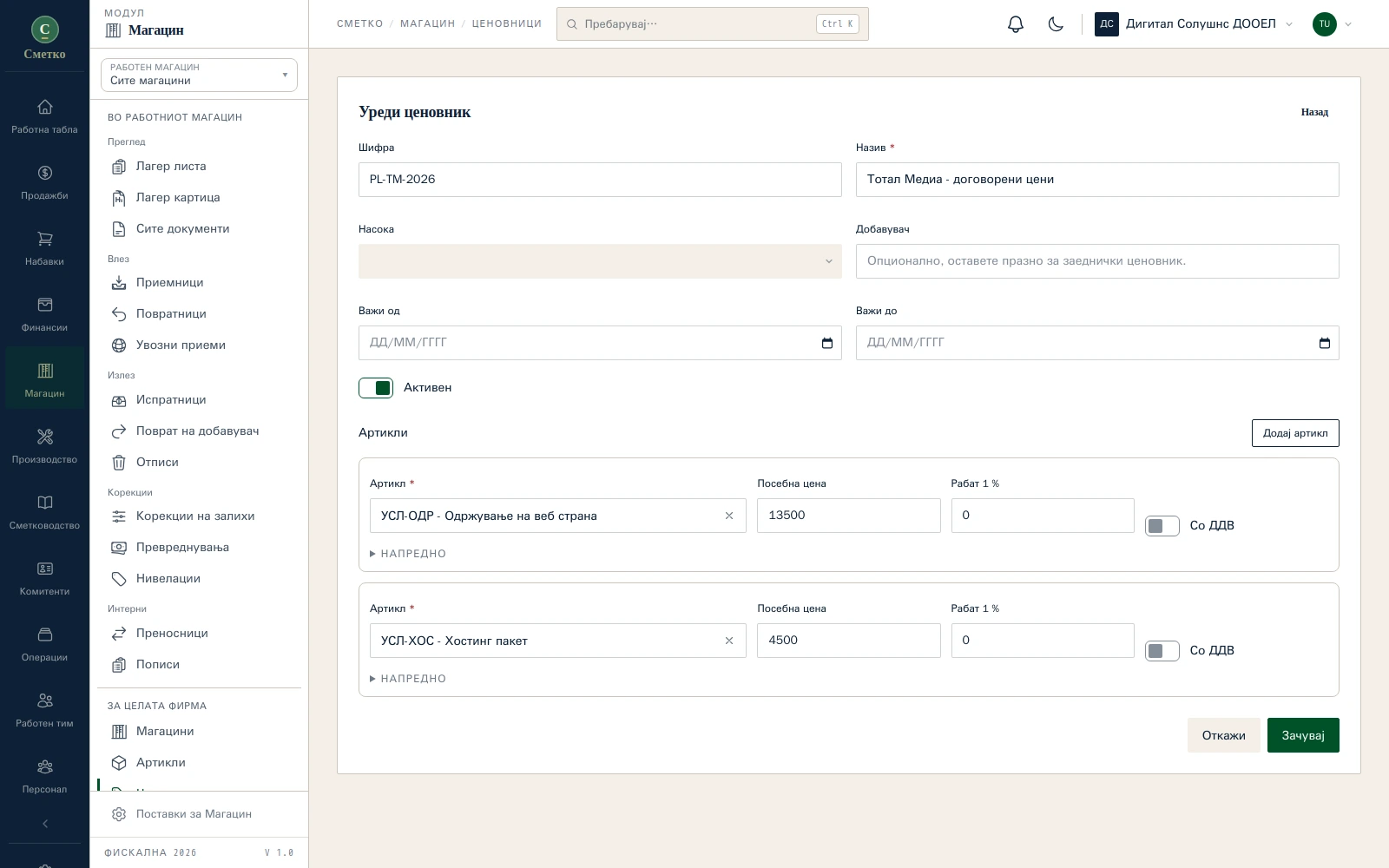
Task: Toggle Со ДДВ for УСЛ-ОДР article
Action: [x=1162, y=526]
